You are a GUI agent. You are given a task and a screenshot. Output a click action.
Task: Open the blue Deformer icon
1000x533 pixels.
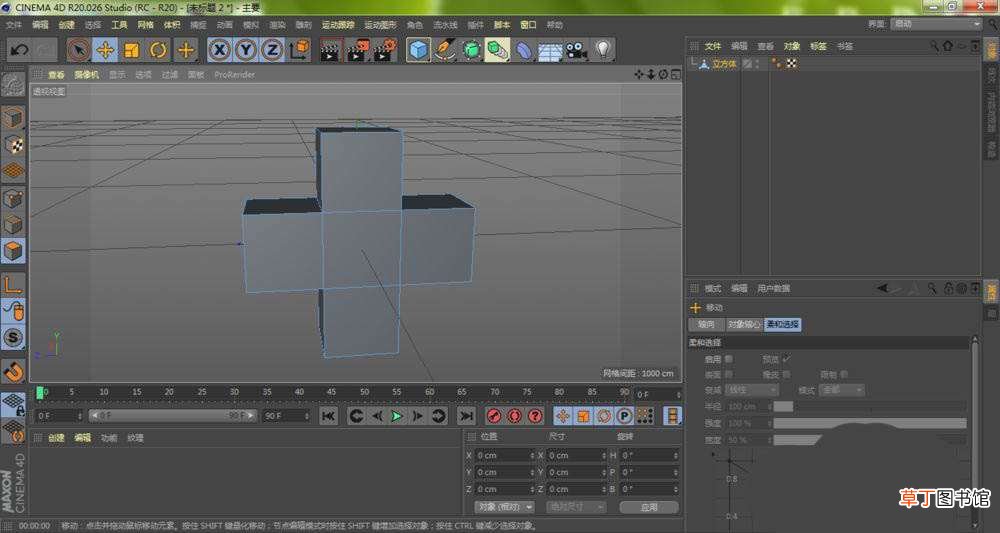point(524,50)
